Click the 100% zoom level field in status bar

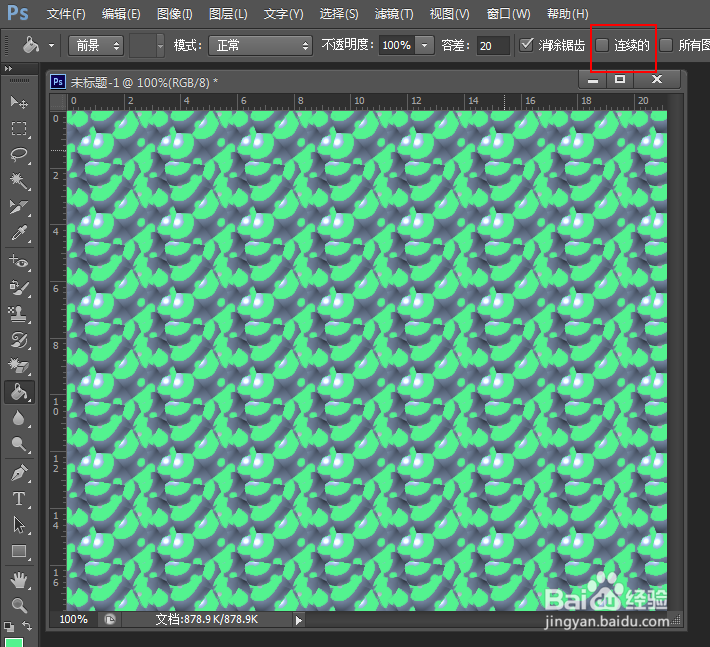(x=74, y=619)
